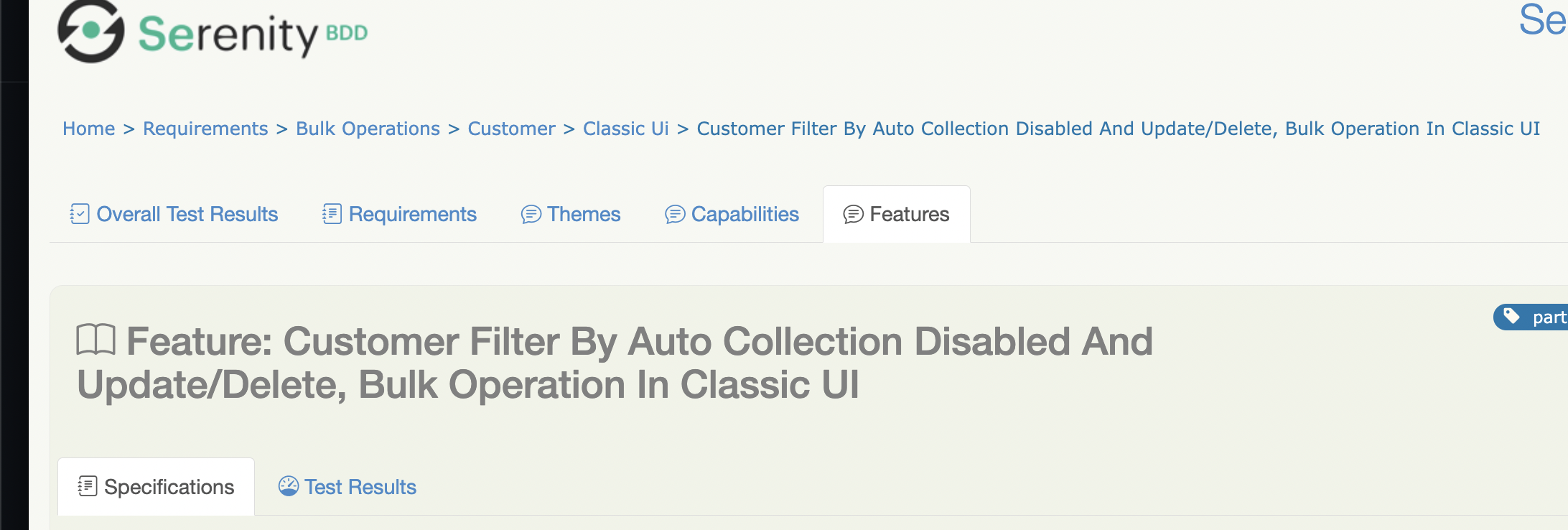
Task: Navigate to Bulk Operations via breadcrumb
Action: [368, 129]
